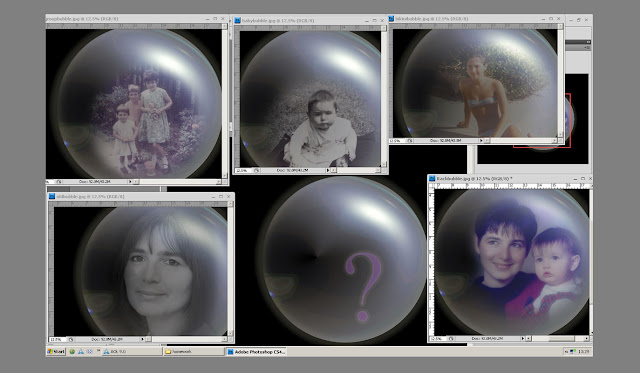Viewport: 640px width, 373px height.
Task: Click scroll-up arrow in bikinibubble.jpg window
Action: pos(561,26)
